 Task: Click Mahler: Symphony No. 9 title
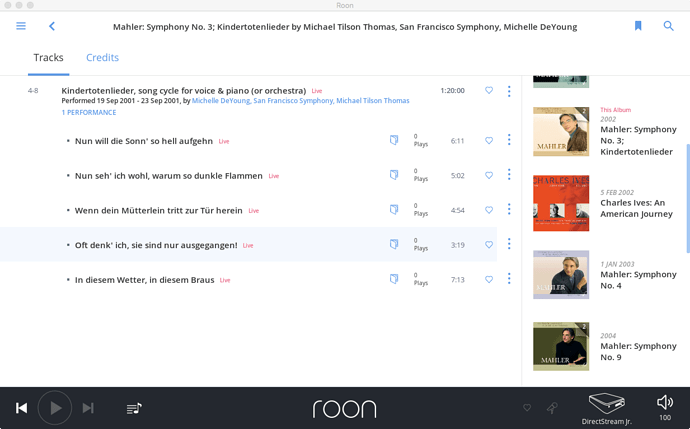pos(638,352)
